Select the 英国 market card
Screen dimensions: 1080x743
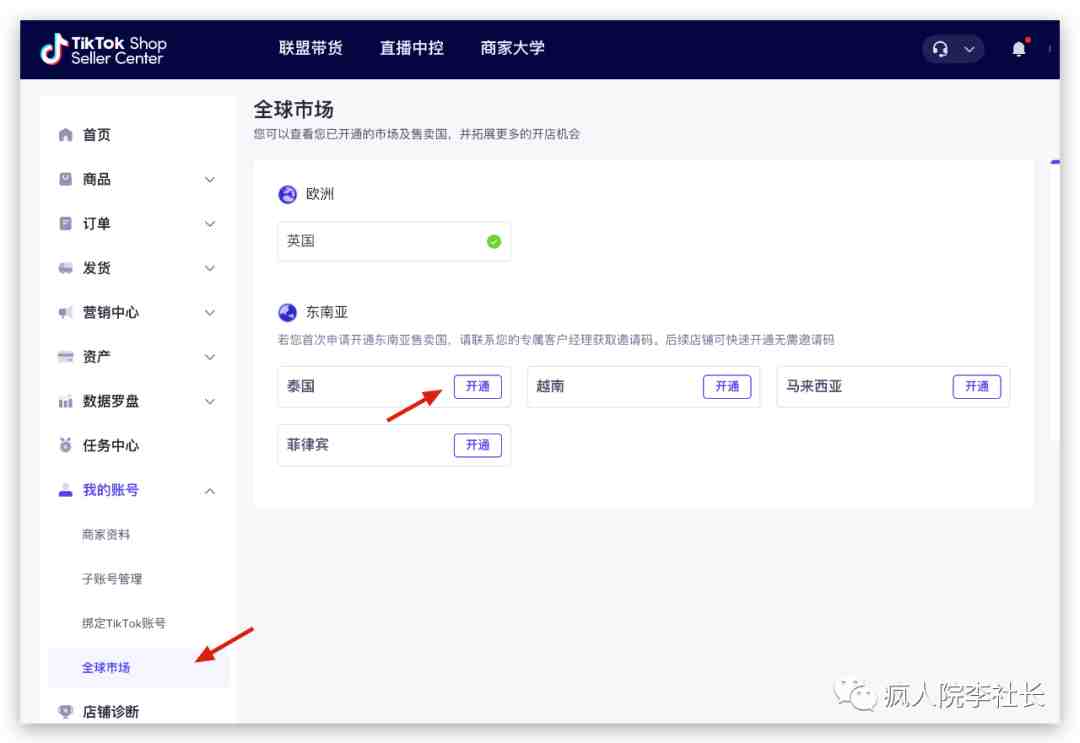[x=394, y=241]
